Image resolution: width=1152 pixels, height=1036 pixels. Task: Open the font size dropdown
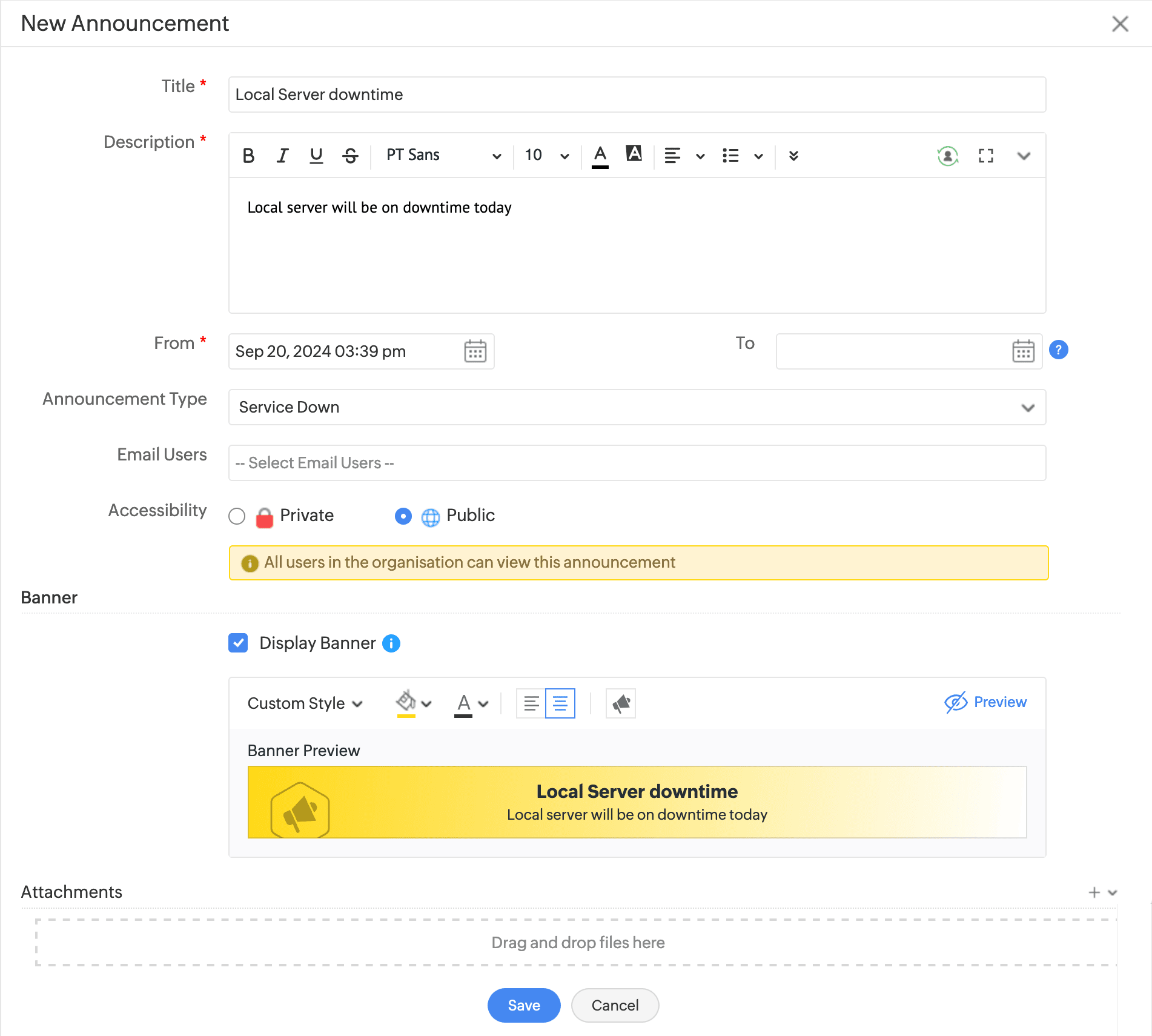point(546,156)
